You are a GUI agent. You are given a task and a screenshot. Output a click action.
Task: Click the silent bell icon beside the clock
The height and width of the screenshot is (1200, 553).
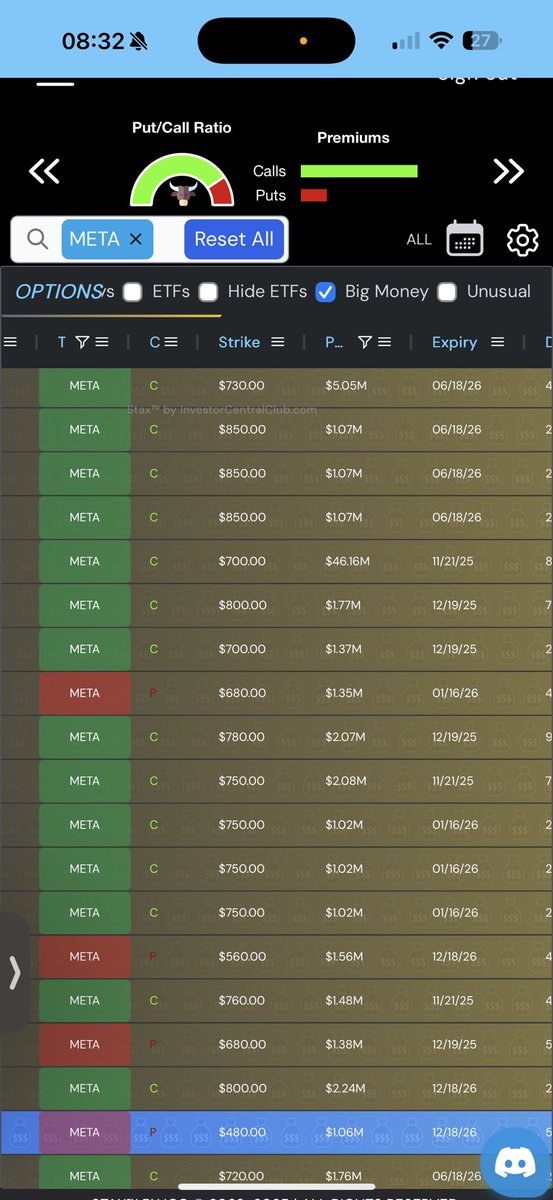(139, 41)
